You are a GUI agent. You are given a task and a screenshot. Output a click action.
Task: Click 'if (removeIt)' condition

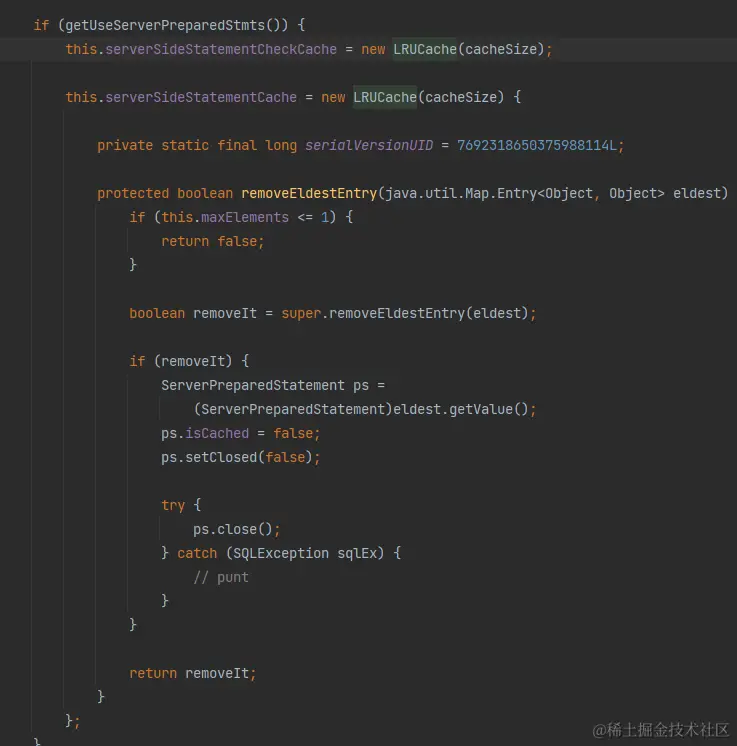pos(181,362)
